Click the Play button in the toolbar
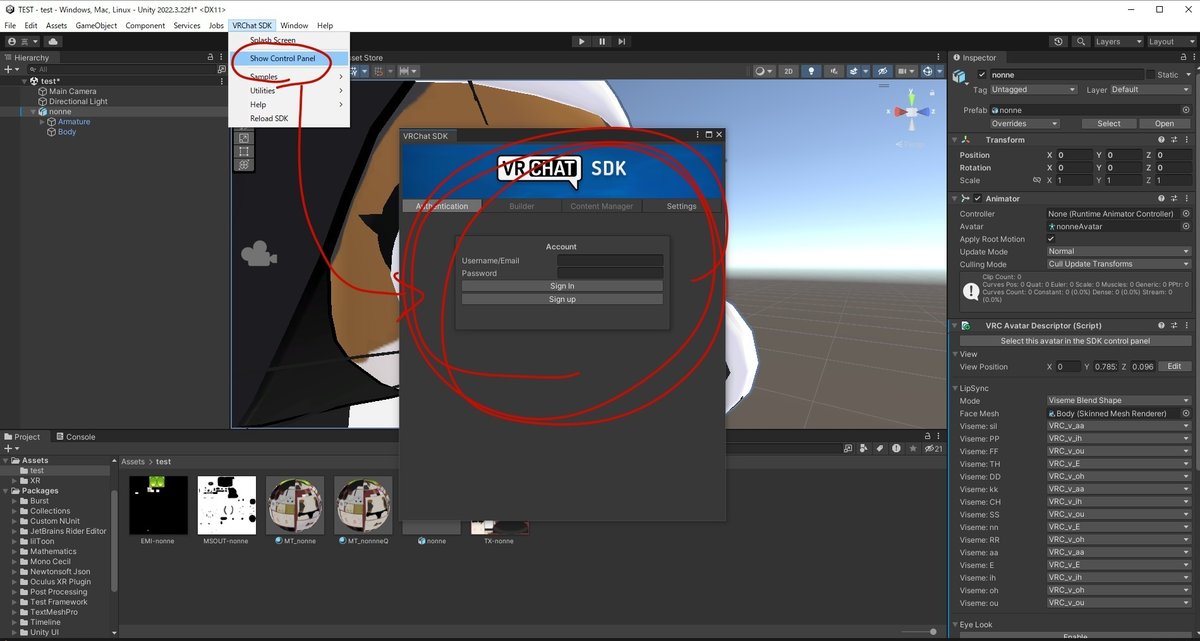Screen dimensions: 1200x641 [582, 42]
